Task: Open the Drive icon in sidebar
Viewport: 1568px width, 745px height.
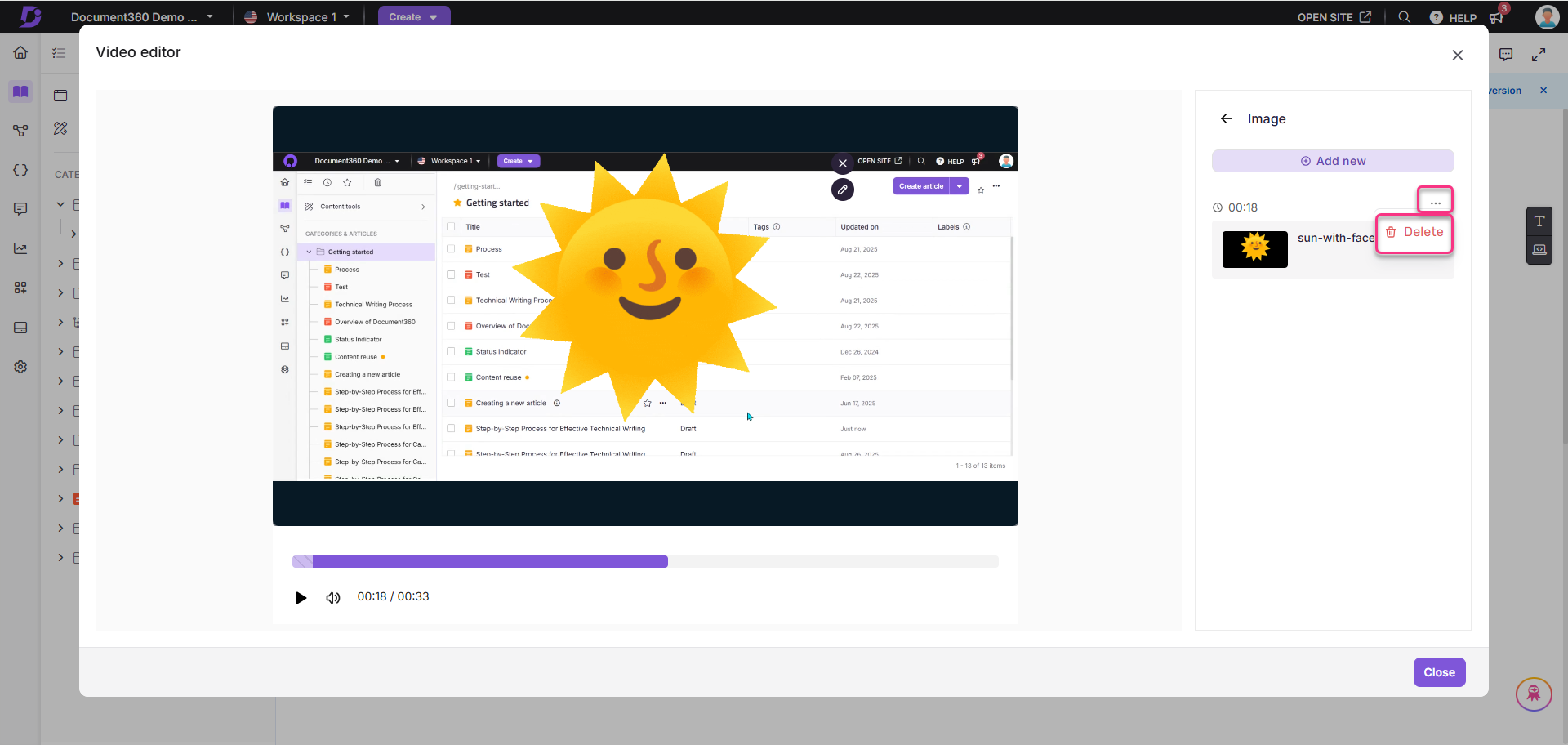Action: click(20, 328)
